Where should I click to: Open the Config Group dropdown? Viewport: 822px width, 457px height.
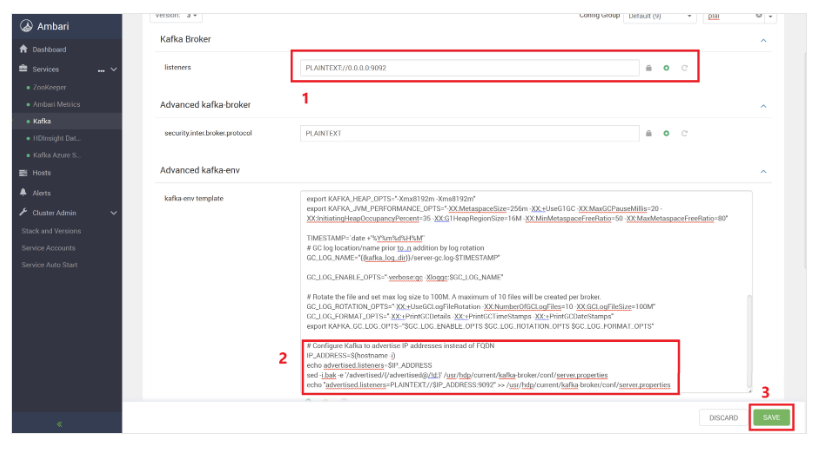click(659, 17)
